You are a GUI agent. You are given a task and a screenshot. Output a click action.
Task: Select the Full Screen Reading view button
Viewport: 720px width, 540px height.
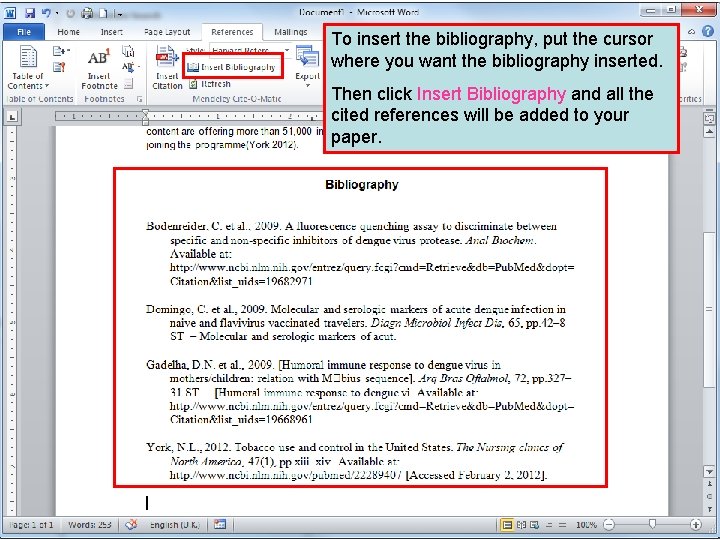521,524
